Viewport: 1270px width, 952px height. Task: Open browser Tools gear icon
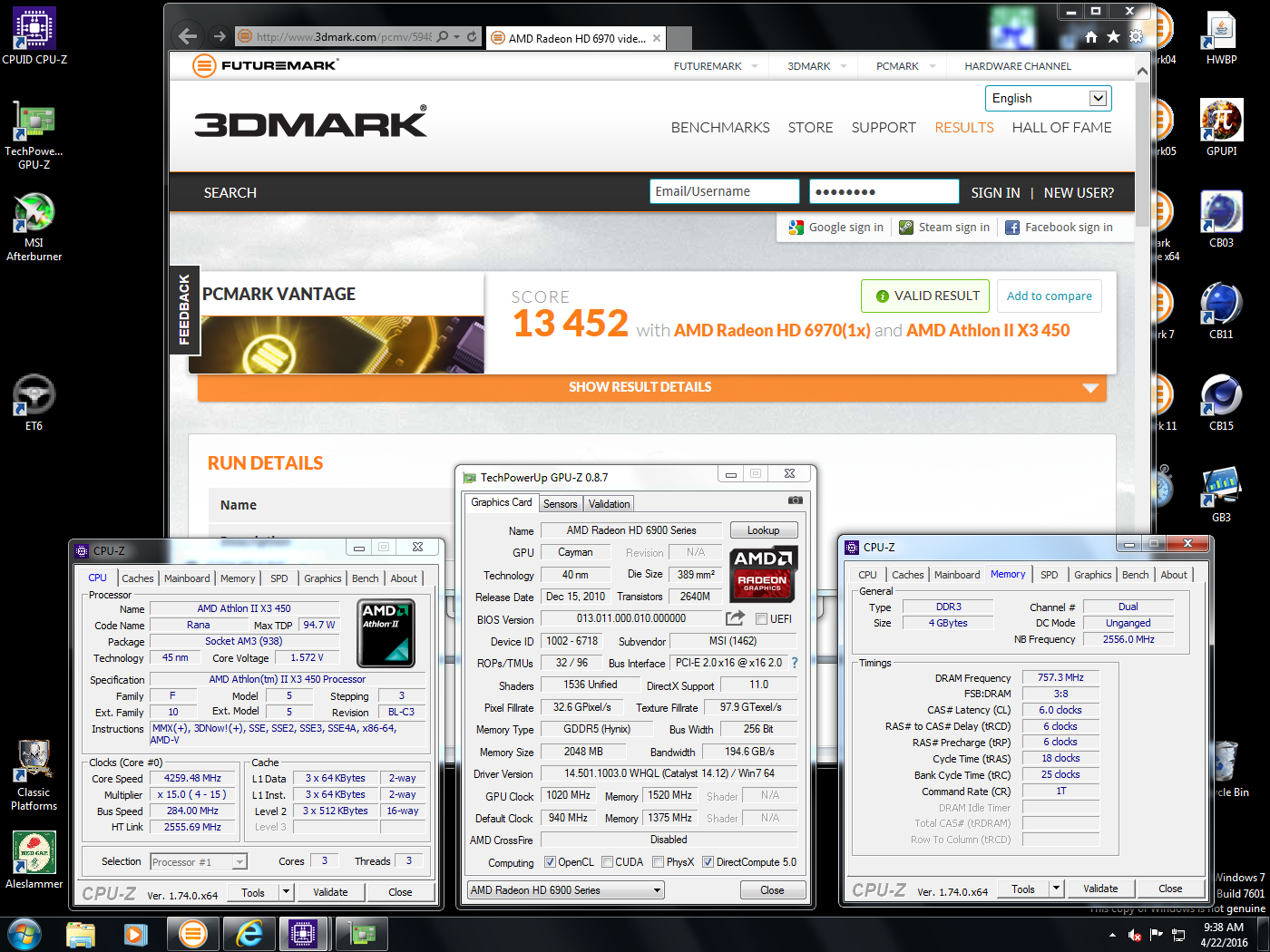coord(1136,36)
